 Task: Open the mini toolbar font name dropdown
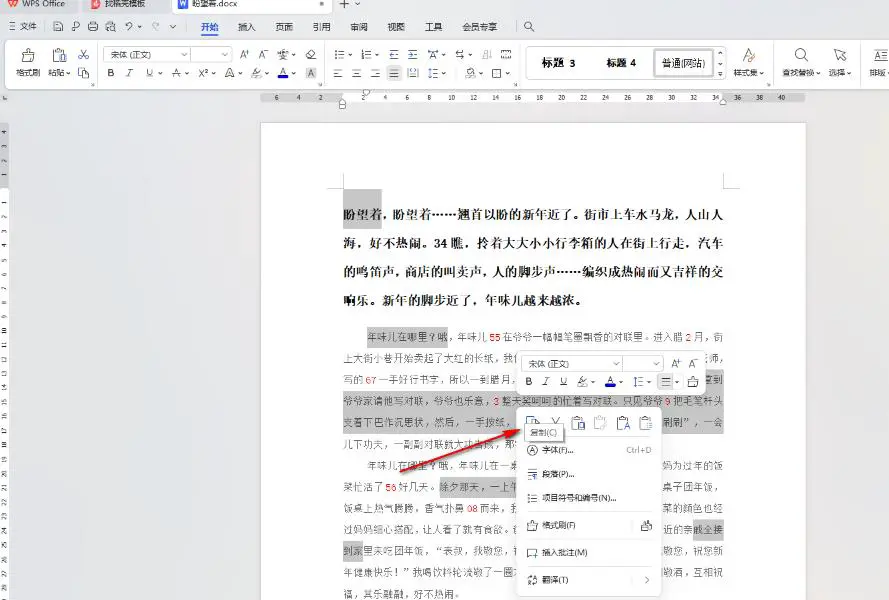(616, 364)
